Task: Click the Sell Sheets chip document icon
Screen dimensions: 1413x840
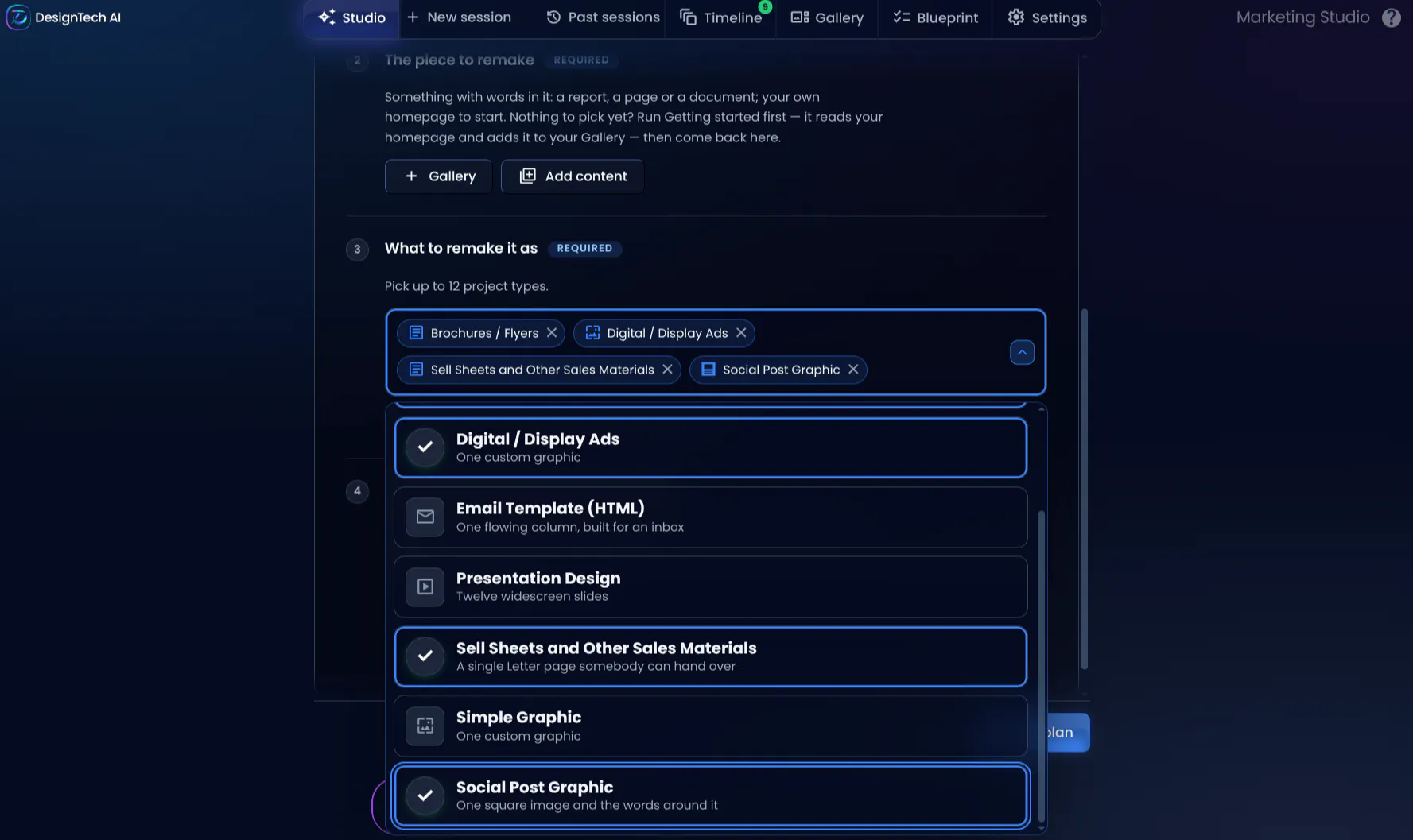Action: (x=416, y=370)
